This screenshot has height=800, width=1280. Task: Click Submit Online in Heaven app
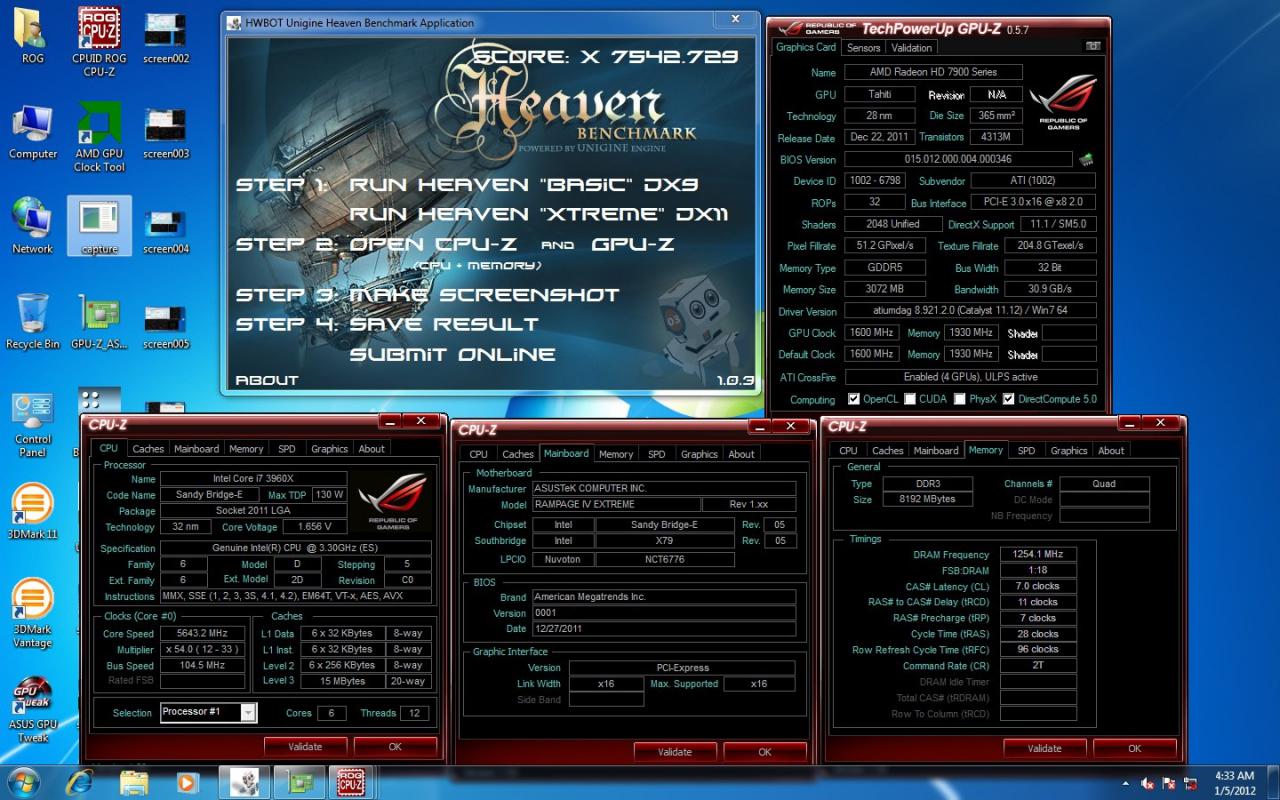[x=452, y=354]
